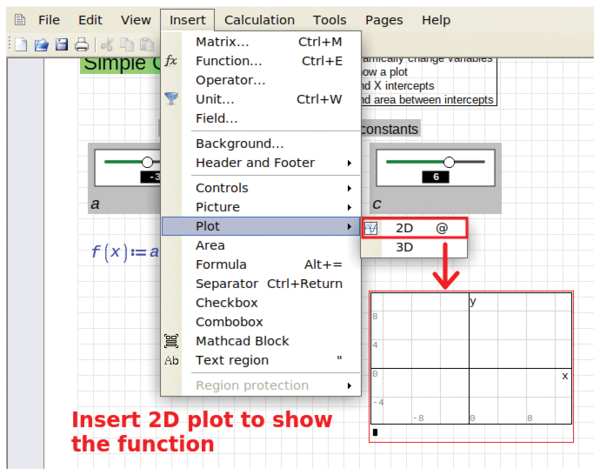Click the Save toolbar icon
The width and height of the screenshot is (600, 475).
pyautogui.click(x=61, y=44)
